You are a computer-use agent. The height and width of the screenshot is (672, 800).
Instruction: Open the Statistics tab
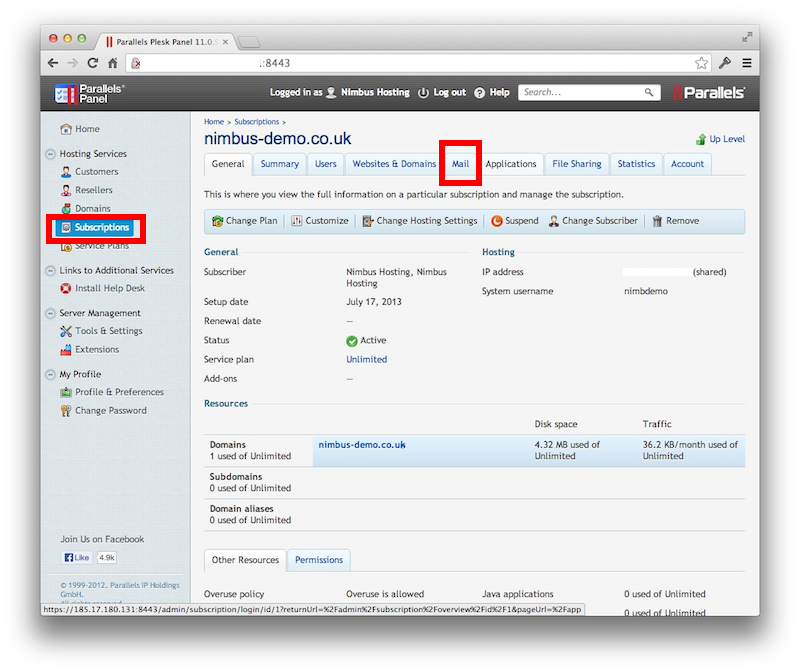click(636, 164)
